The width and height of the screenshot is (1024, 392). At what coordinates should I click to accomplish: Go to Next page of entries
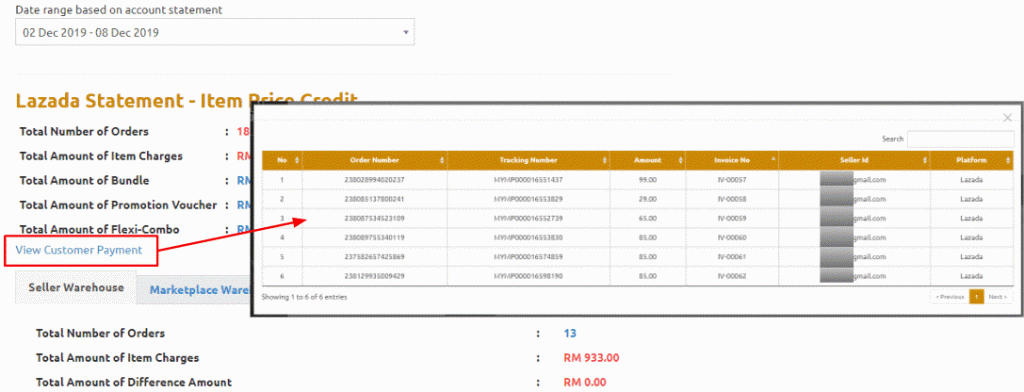tap(998, 297)
